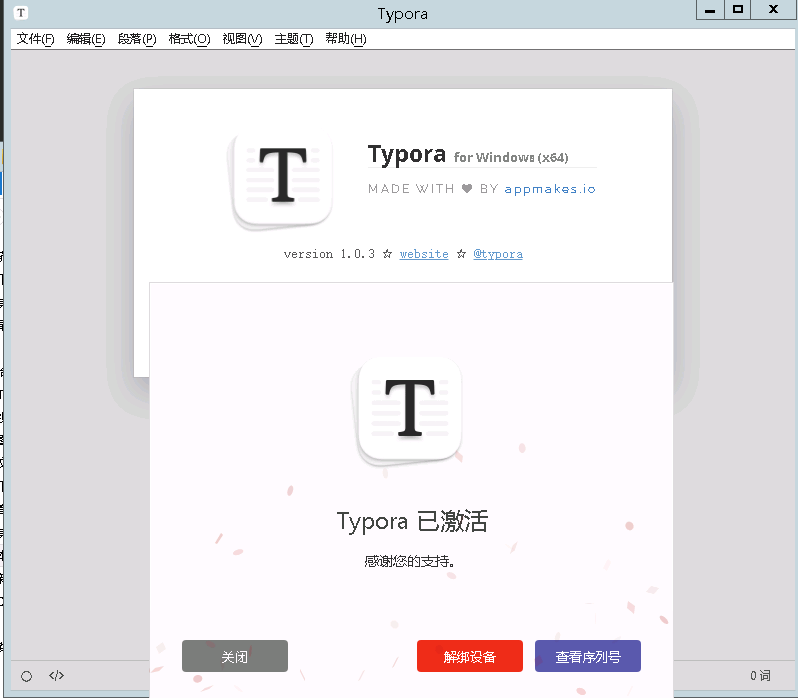Click the word count "0 词"
Viewport: 798px width, 698px height.
coord(760,676)
